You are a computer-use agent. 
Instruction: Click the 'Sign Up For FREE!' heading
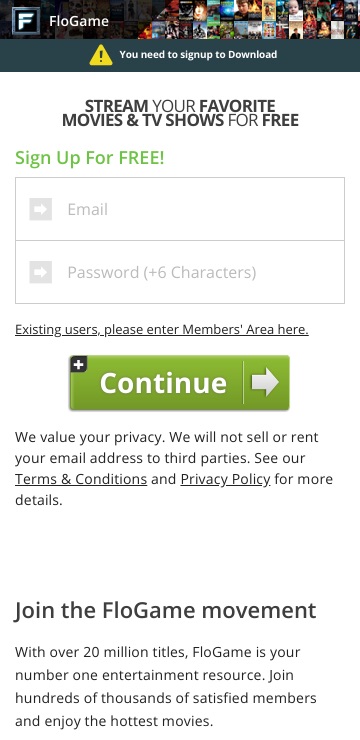[x=90, y=158]
